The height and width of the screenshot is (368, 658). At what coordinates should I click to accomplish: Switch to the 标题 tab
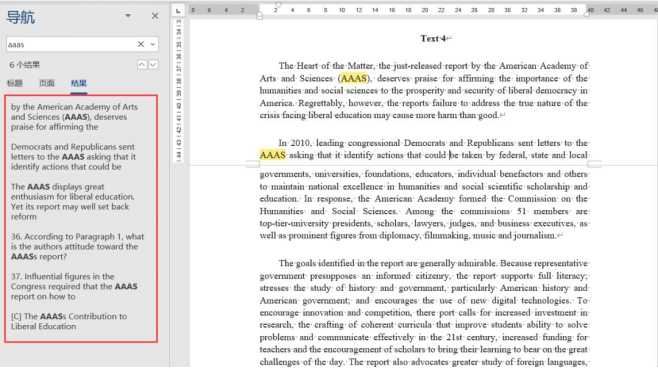15,83
